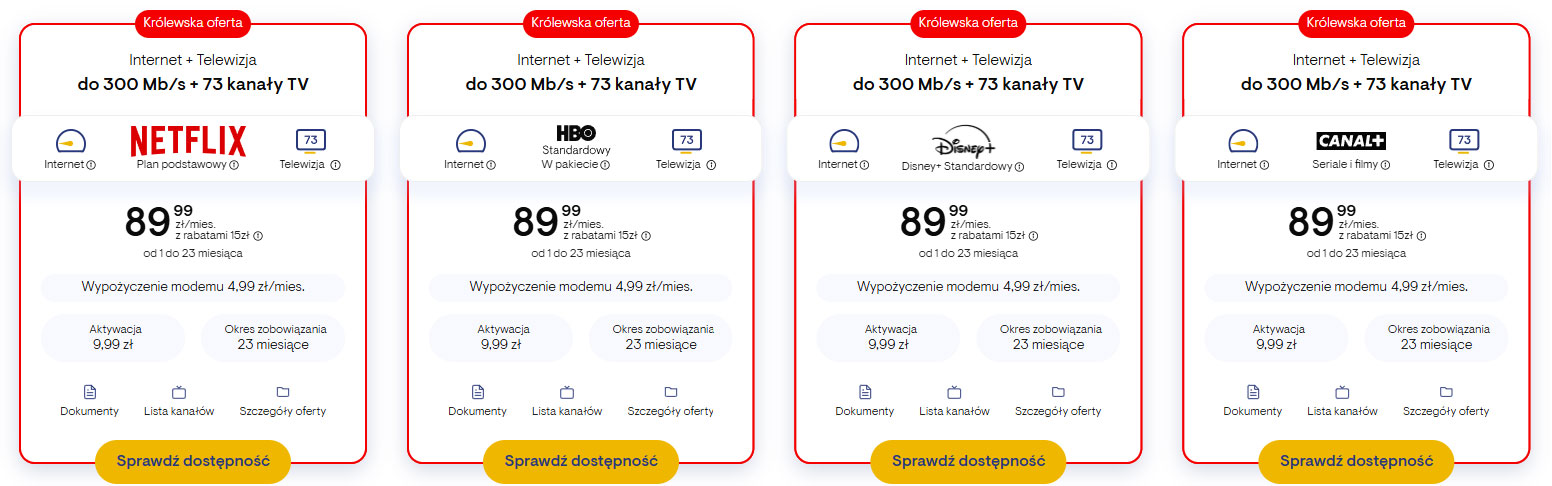This screenshot has width=1552, height=486.
Task: Show info for CANAL+ Seriale i filmy
Action: click(x=1385, y=165)
